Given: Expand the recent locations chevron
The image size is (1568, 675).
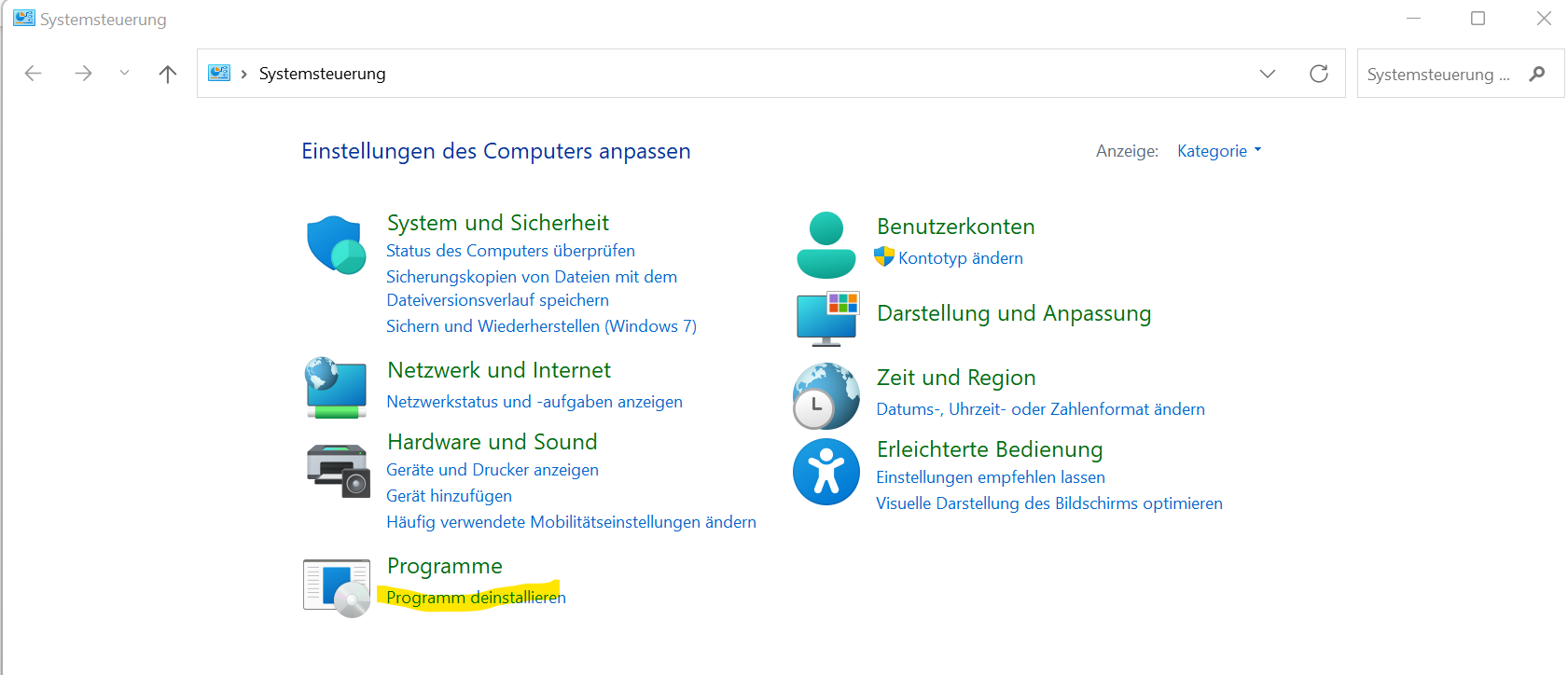Looking at the screenshot, I should [124, 74].
